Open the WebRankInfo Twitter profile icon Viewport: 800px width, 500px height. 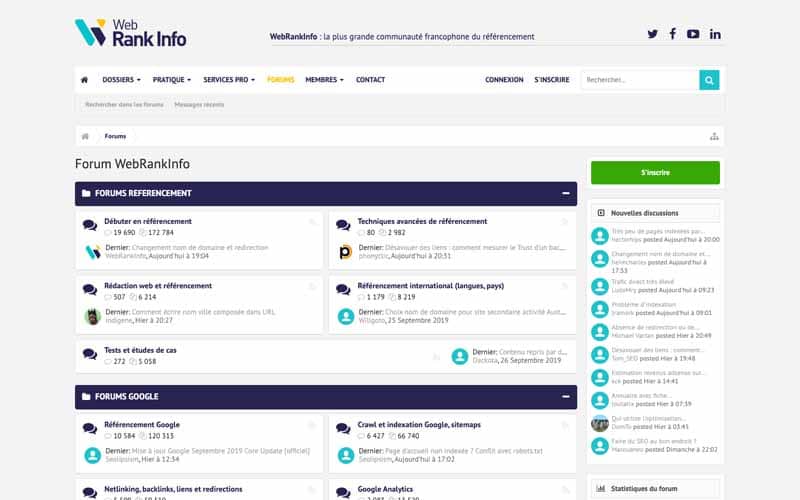[x=653, y=34]
